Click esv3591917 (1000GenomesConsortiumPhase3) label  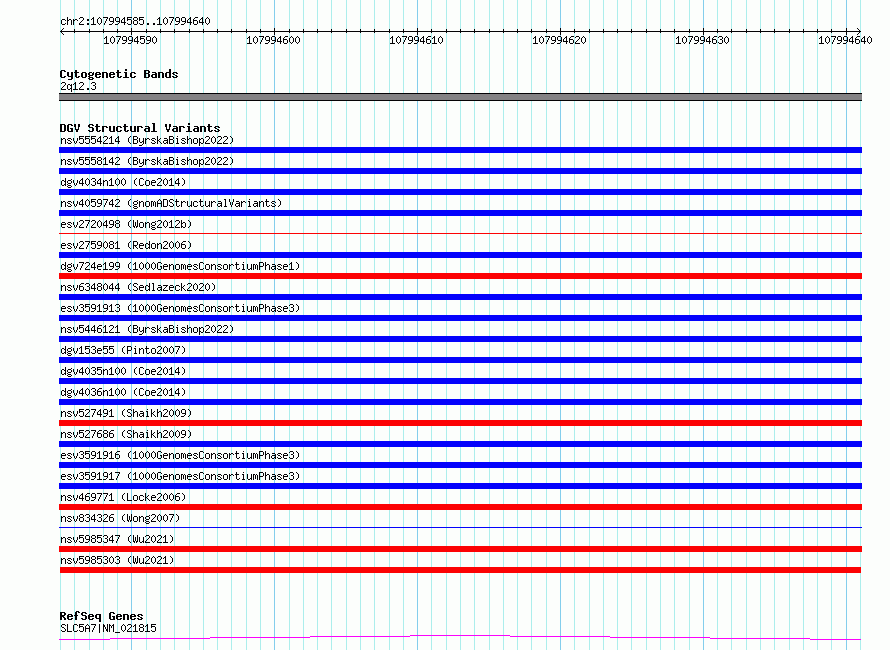[x=179, y=476]
